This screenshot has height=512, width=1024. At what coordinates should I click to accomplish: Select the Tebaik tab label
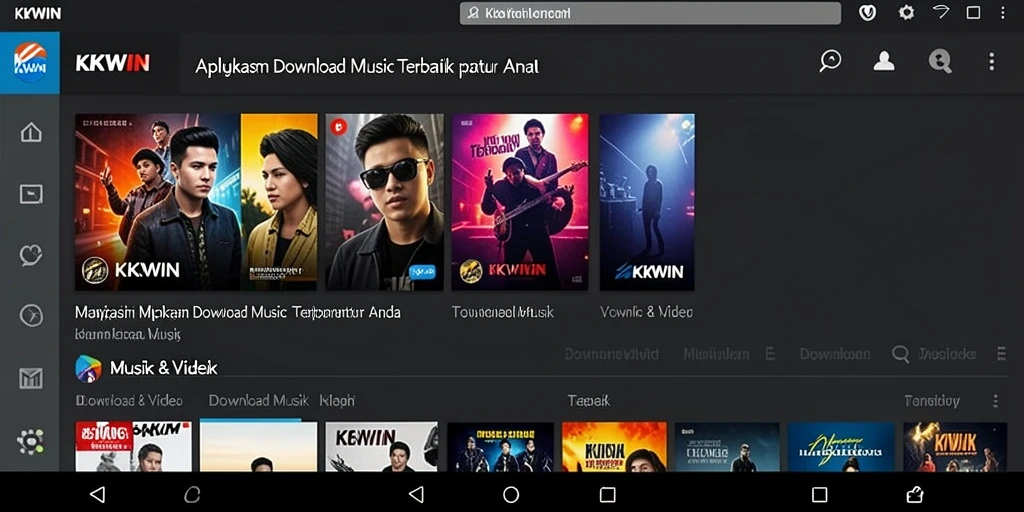[588, 400]
